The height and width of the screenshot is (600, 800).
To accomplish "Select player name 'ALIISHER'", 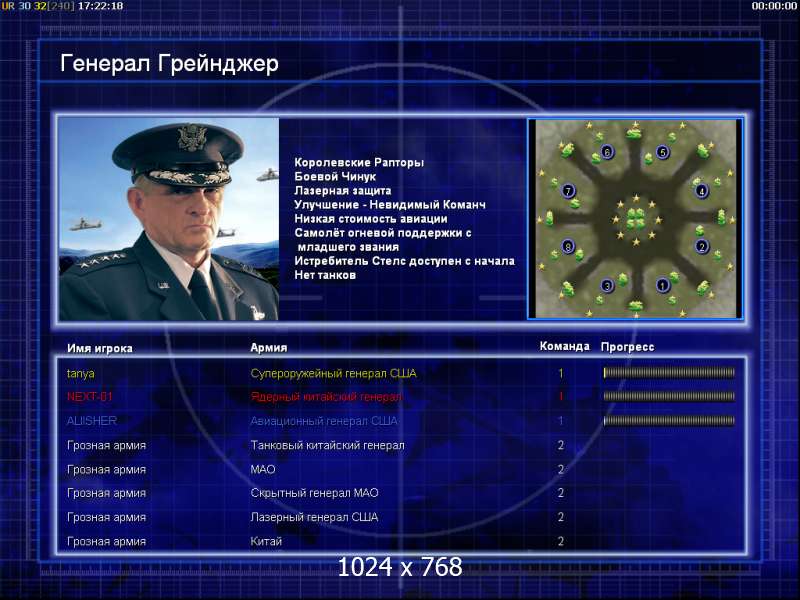I will point(92,421).
